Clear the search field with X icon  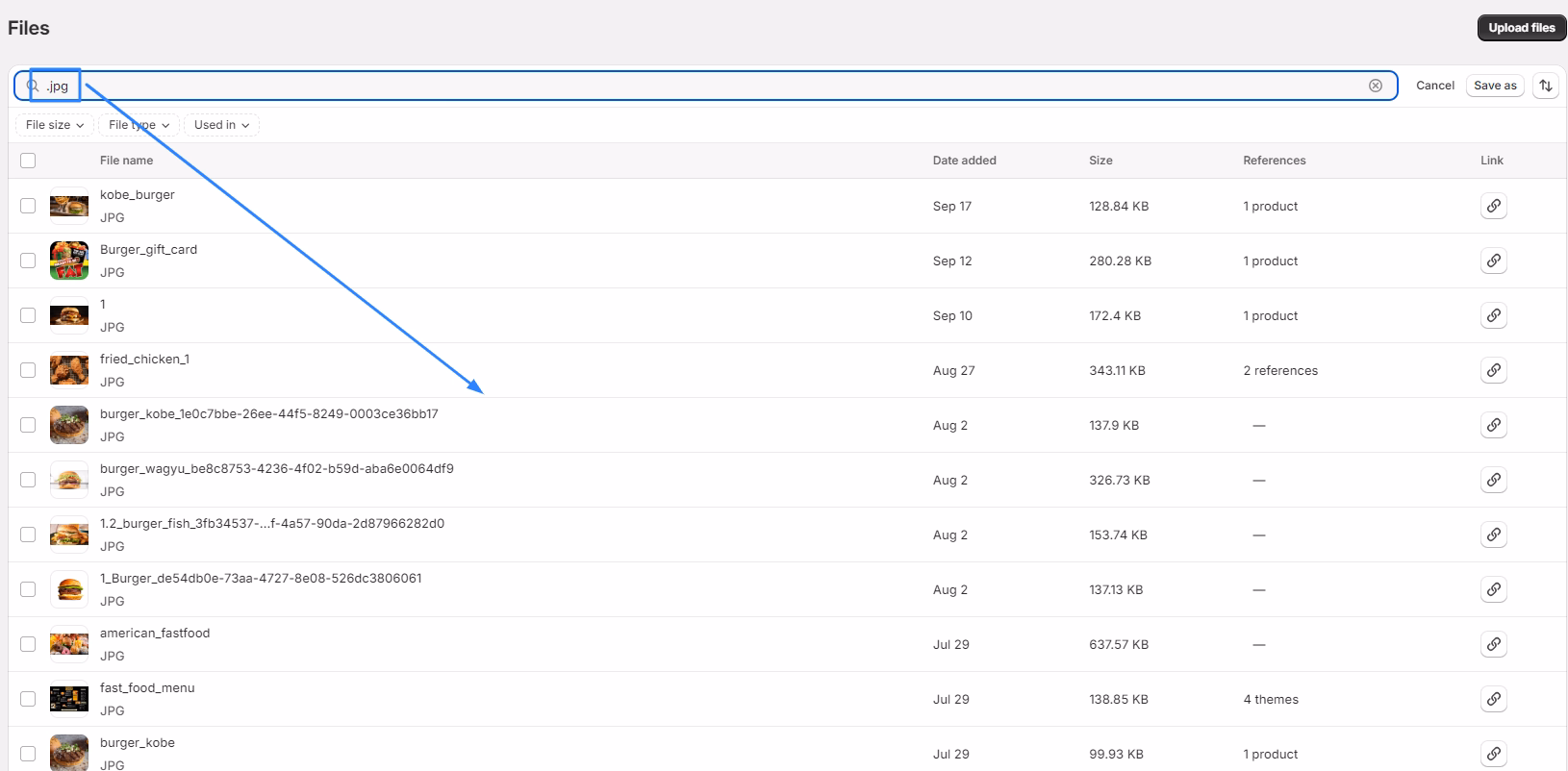[1376, 86]
